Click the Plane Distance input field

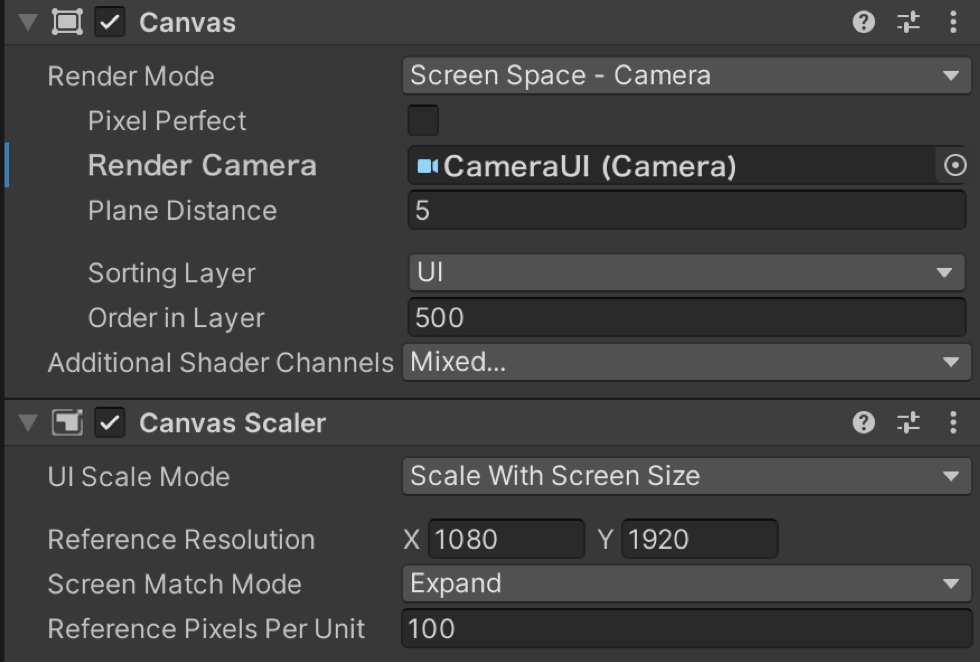(x=686, y=211)
